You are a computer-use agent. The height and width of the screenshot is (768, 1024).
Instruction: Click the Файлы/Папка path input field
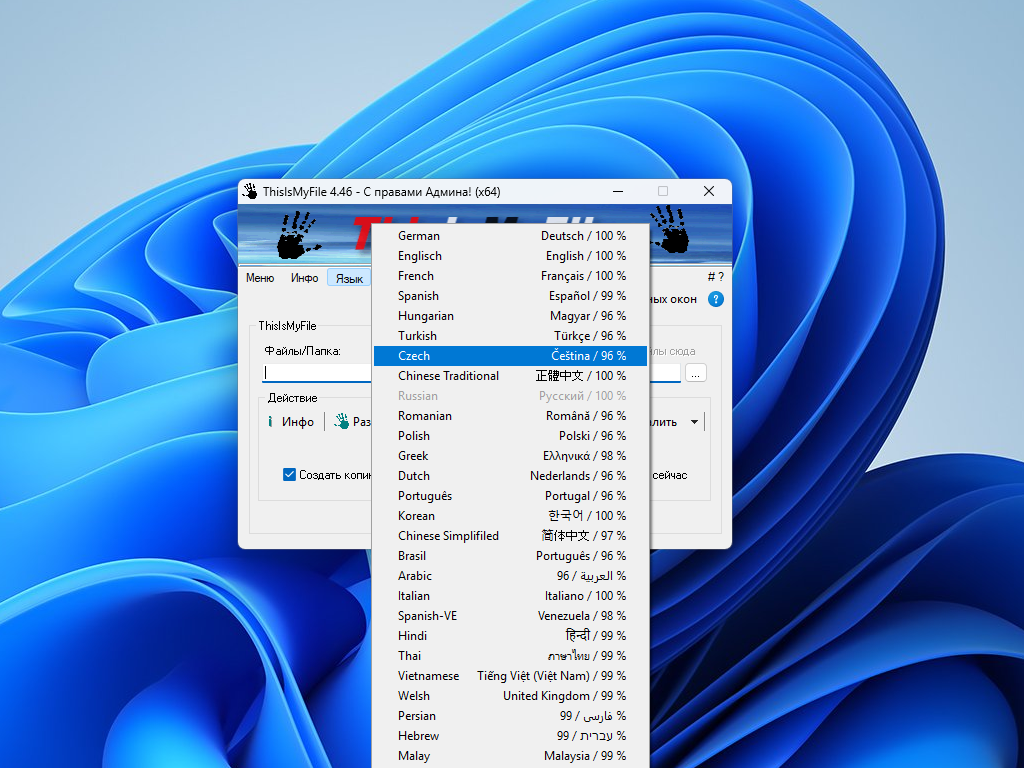click(x=315, y=372)
